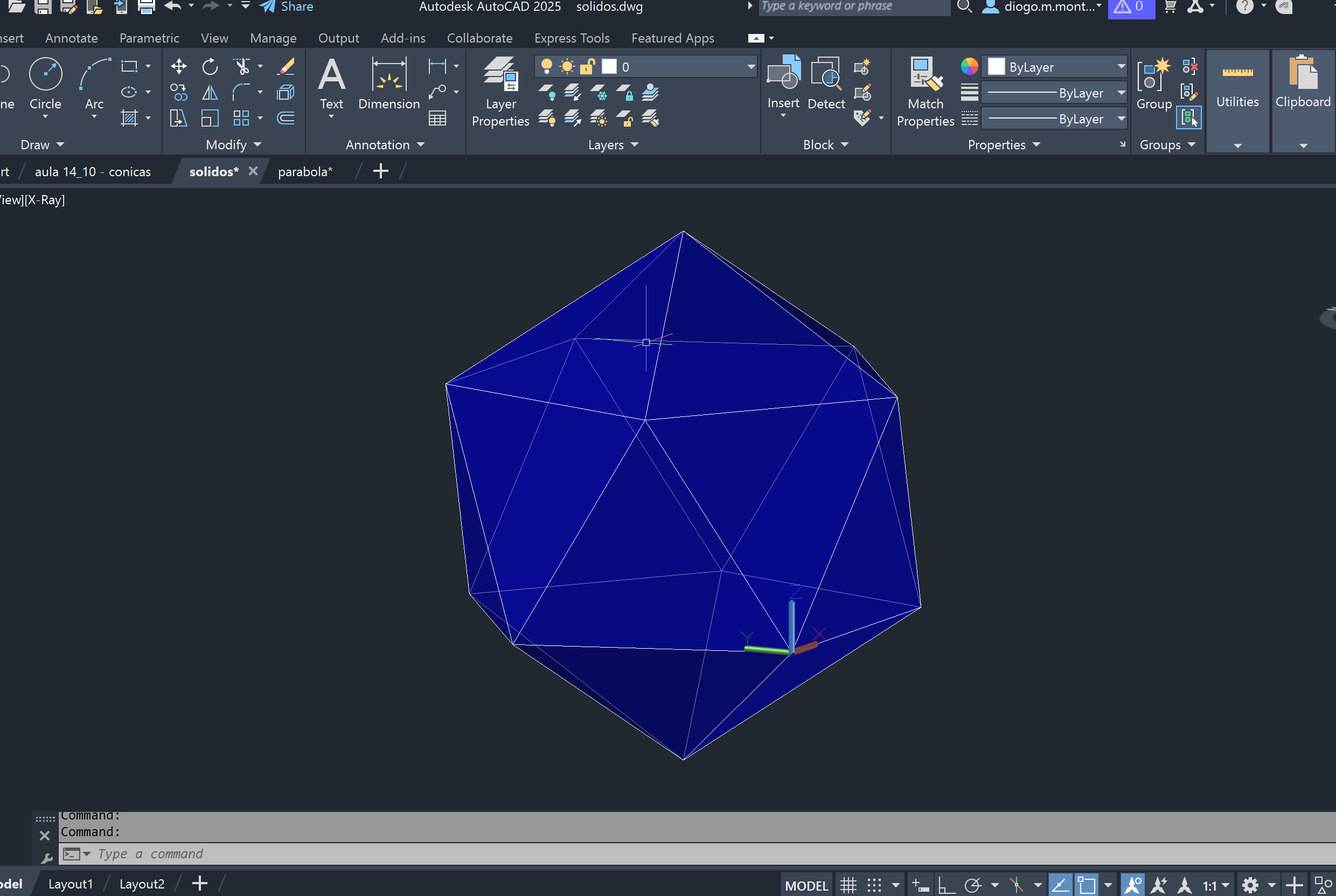
Task: Open Layer Properties manager
Action: [500, 75]
